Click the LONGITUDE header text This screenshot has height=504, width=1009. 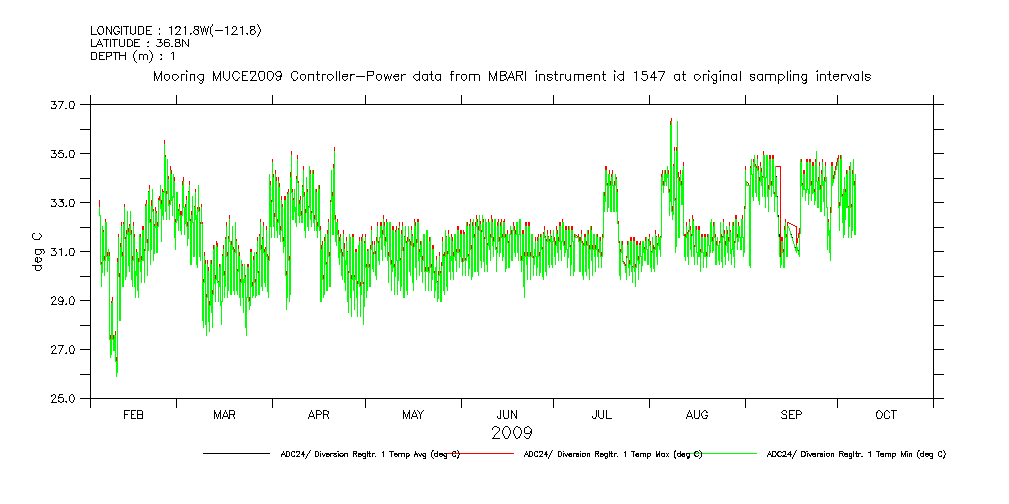point(175,31)
